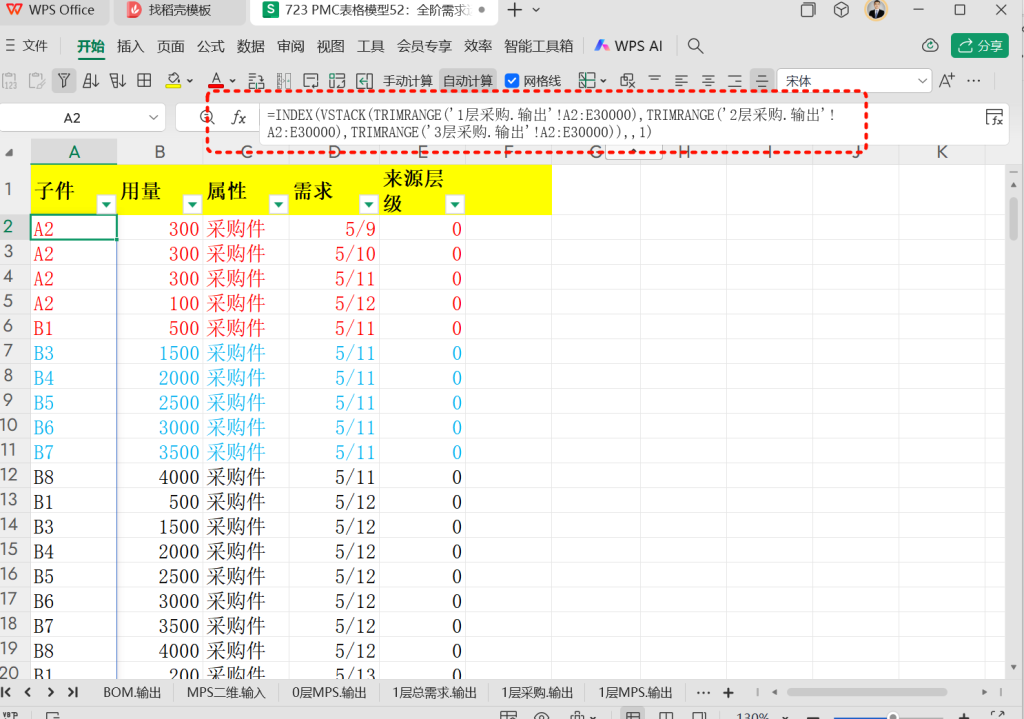Click the format painter clipboard icon
Image resolution: width=1024 pixels, height=719 pixels.
37,81
